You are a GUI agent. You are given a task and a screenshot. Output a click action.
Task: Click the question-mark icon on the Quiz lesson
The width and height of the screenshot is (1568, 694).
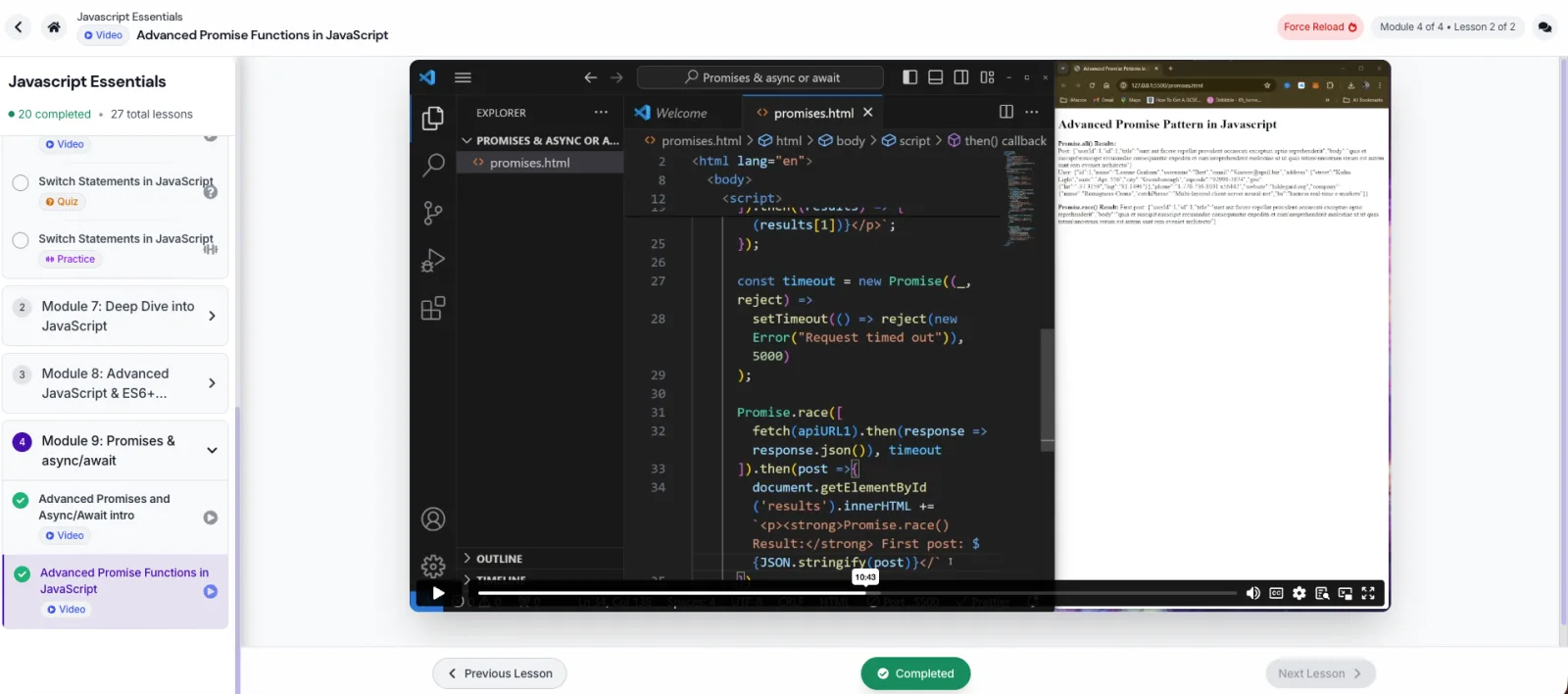coord(210,192)
